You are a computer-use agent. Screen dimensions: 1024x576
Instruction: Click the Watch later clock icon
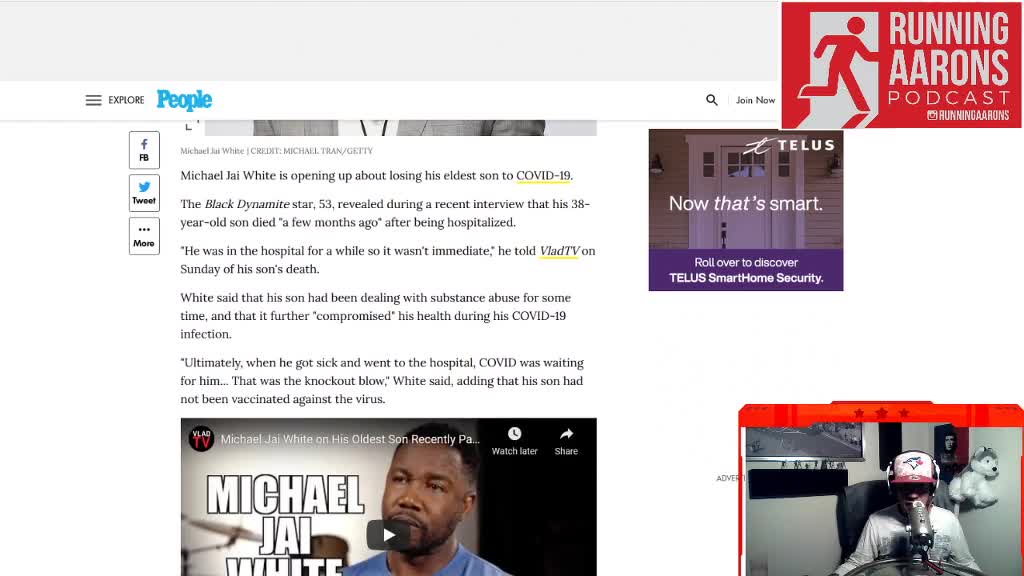tap(515, 434)
